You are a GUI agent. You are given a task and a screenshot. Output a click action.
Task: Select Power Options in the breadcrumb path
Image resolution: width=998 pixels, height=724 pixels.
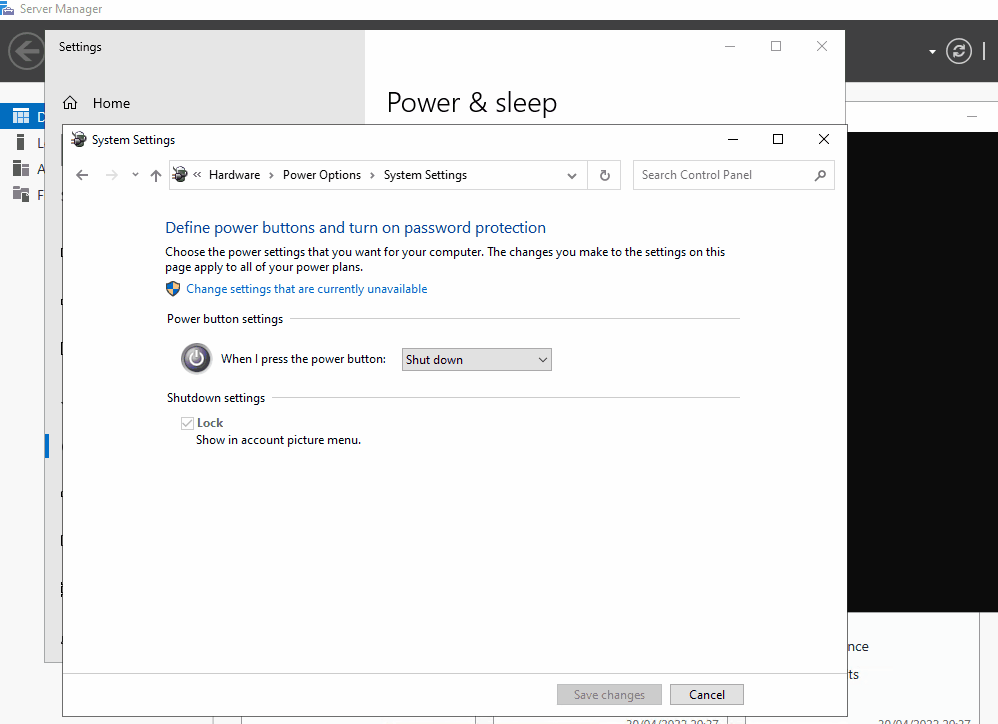(321, 175)
